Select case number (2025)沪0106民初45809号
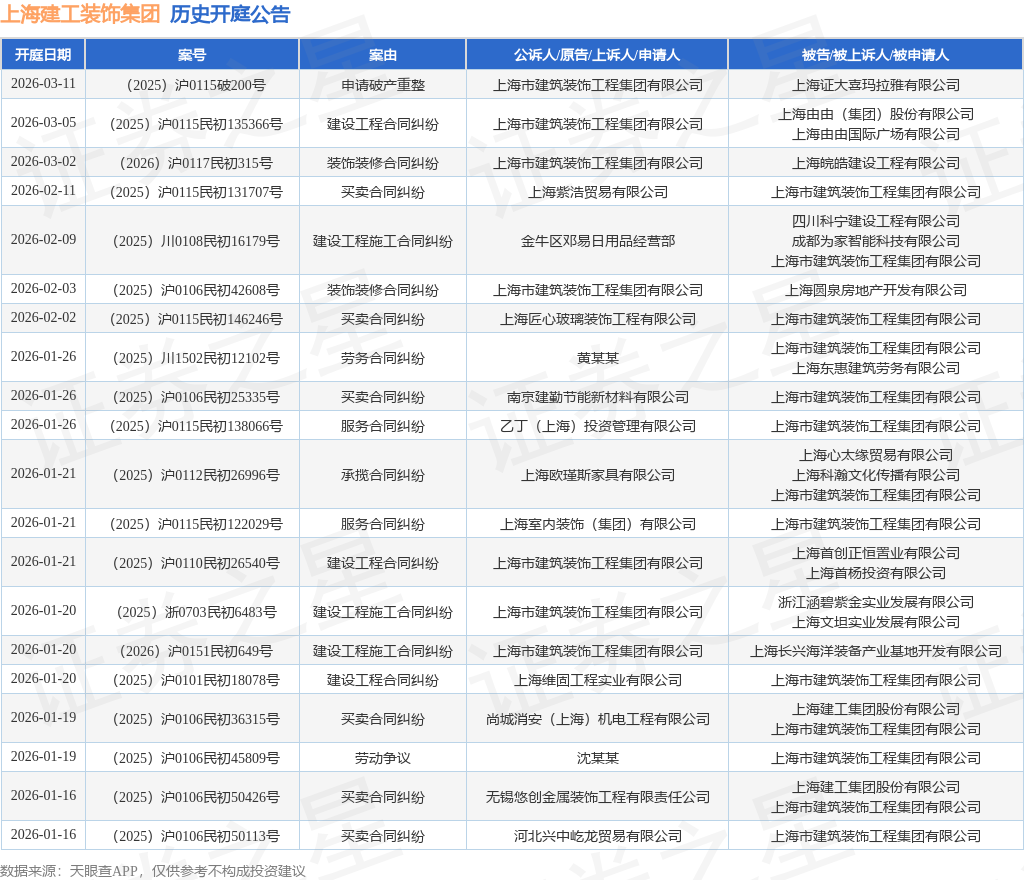Screen dimensions: 1024x880 point(196,758)
